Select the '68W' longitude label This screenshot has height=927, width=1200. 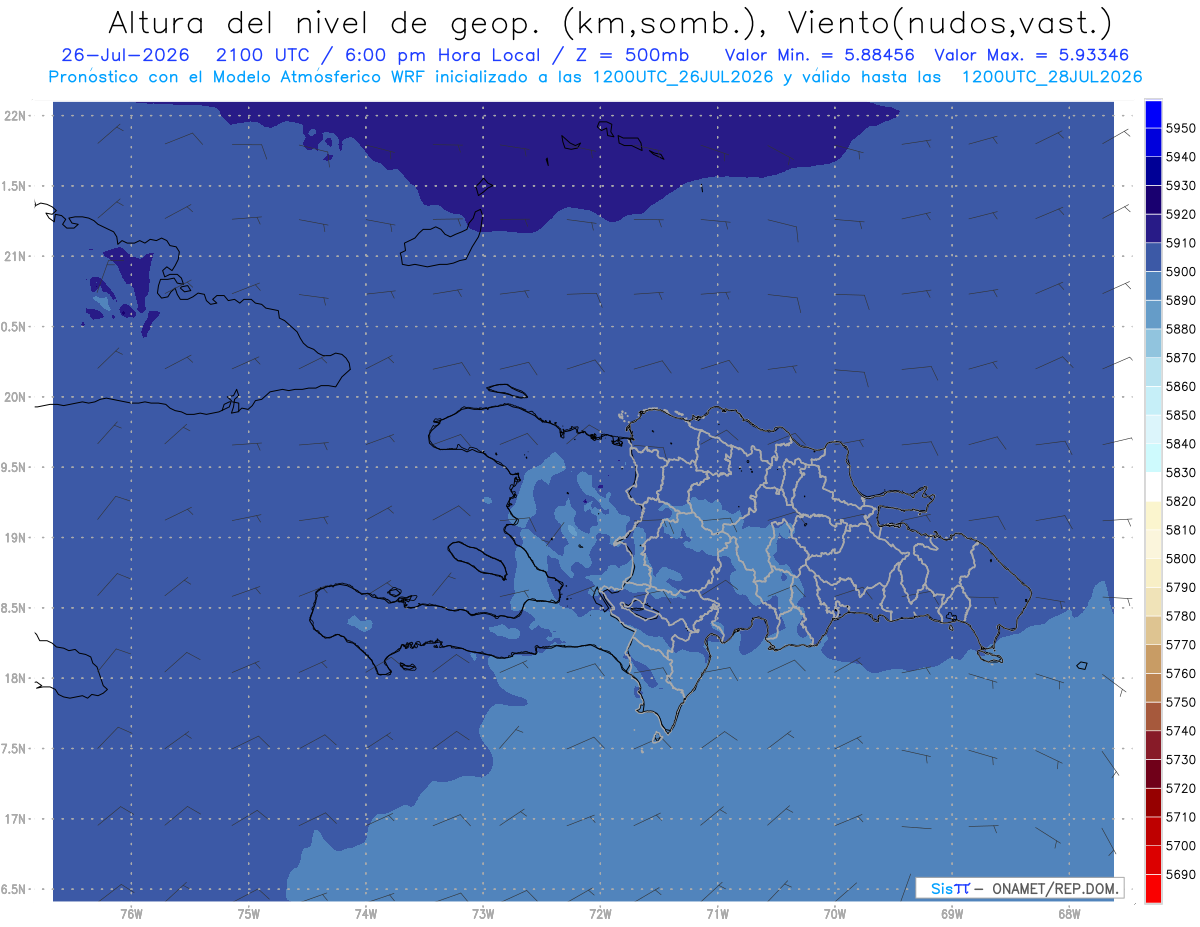click(1069, 914)
